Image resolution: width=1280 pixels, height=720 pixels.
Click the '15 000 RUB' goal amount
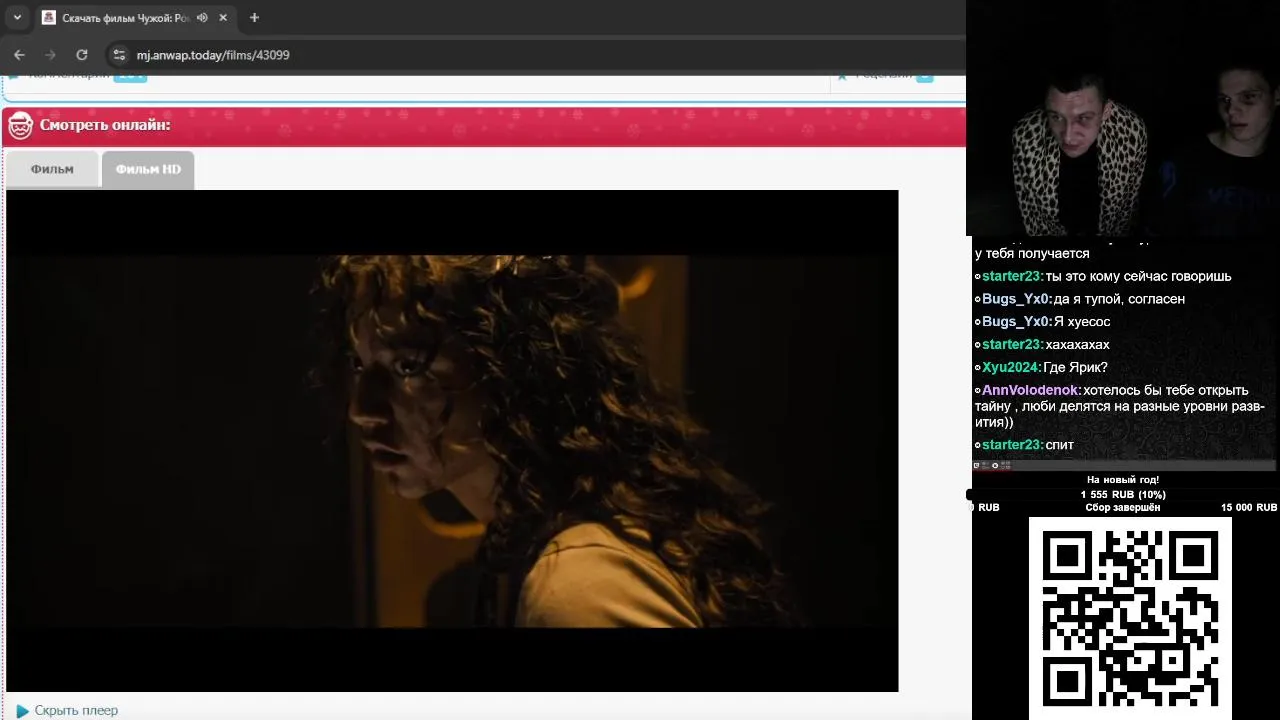pyautogui.click(x=1248, y=508)
